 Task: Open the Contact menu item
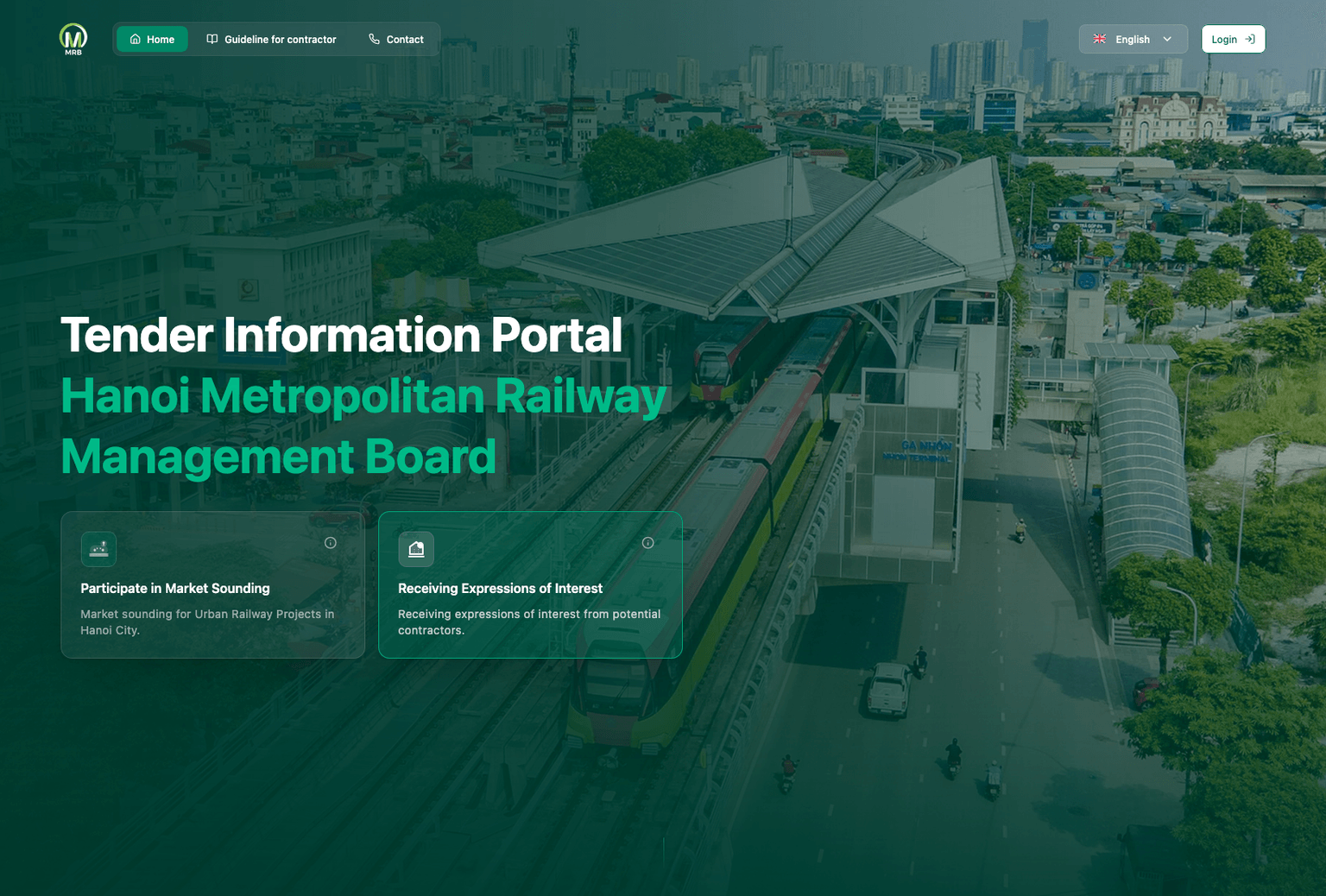point(396,40)
